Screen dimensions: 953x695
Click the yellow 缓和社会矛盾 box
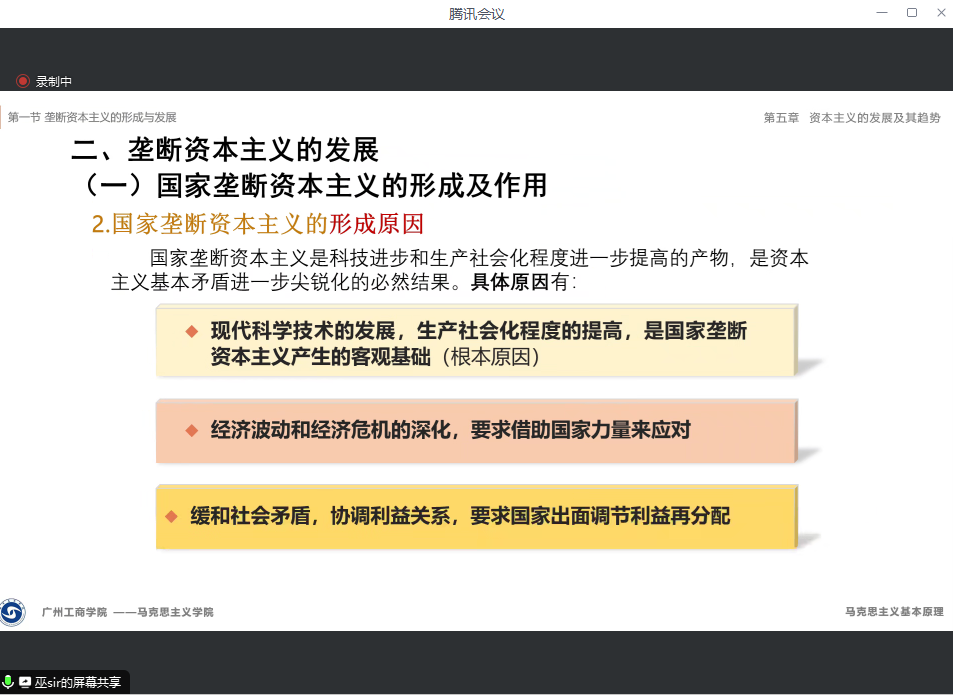pyautogui.click(x=476, y=517)
